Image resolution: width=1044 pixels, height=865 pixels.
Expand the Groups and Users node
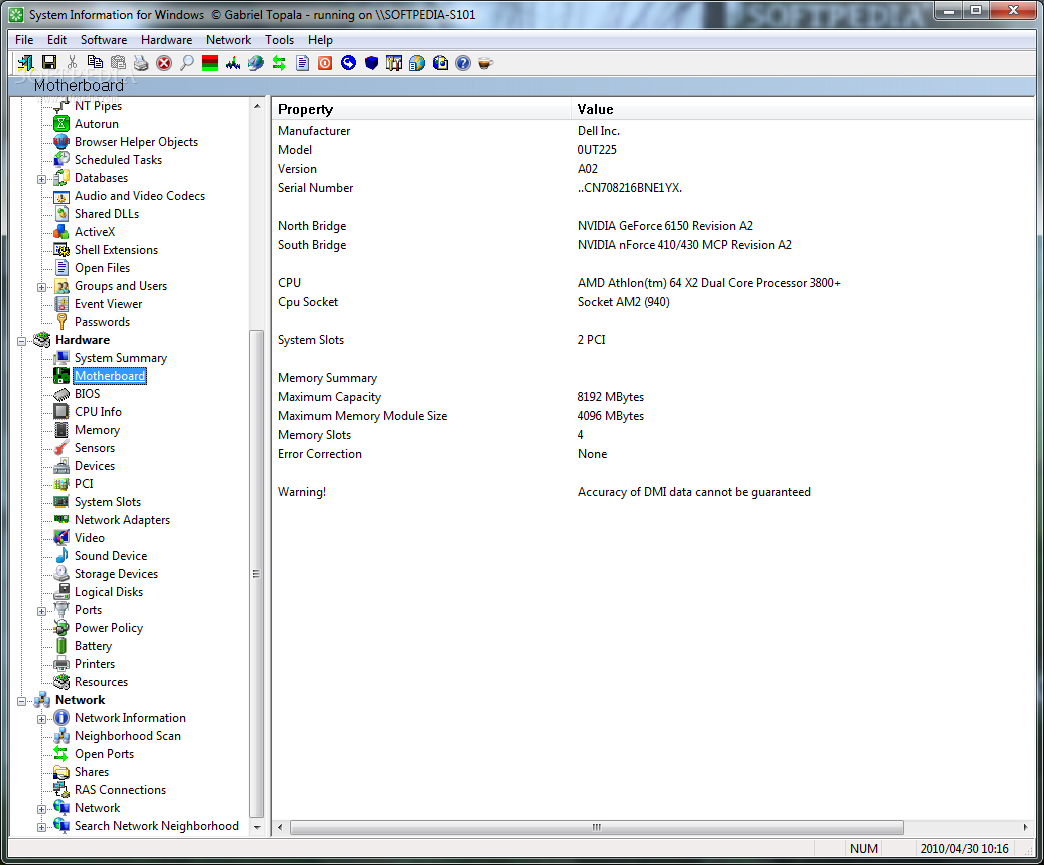click(x=41, y=287)
